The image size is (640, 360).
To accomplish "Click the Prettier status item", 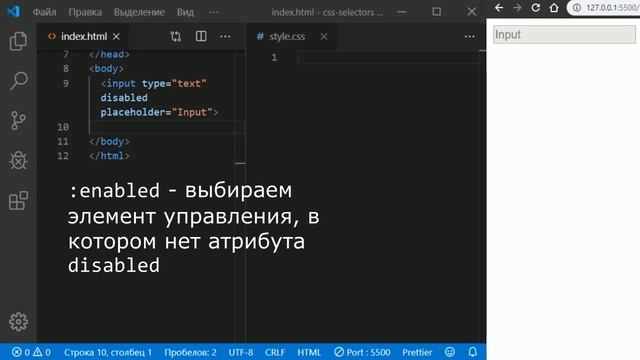I will (x=417, y=352).
